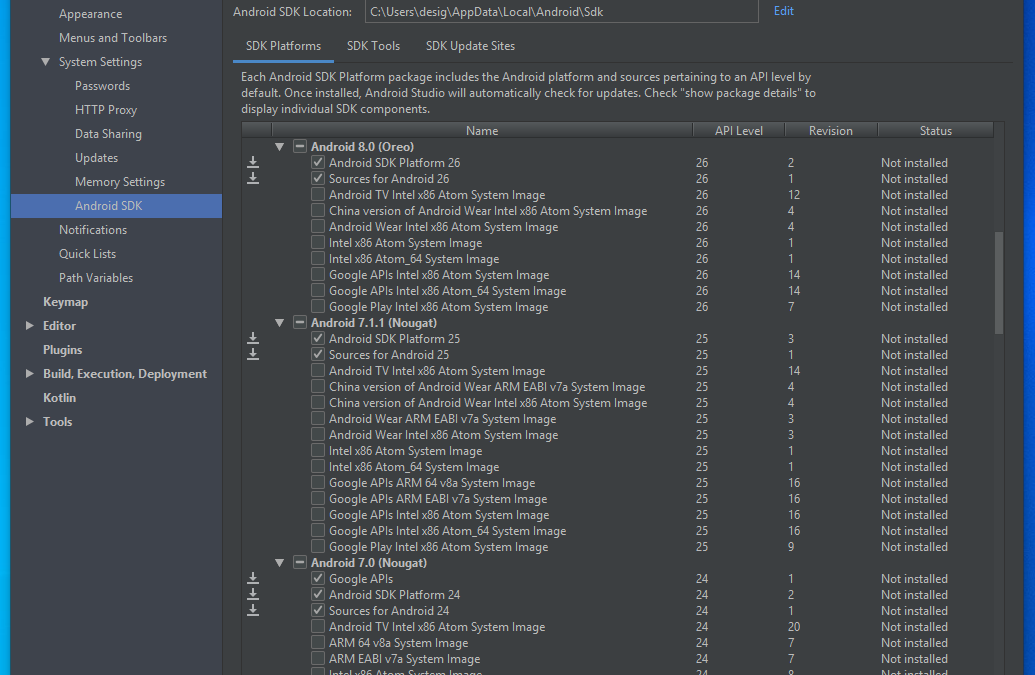Image resolution: width=1035 pixels, height=675 pixels.
Task: Uncheck Android SDK Platform 25
Action: coord(318,338)
